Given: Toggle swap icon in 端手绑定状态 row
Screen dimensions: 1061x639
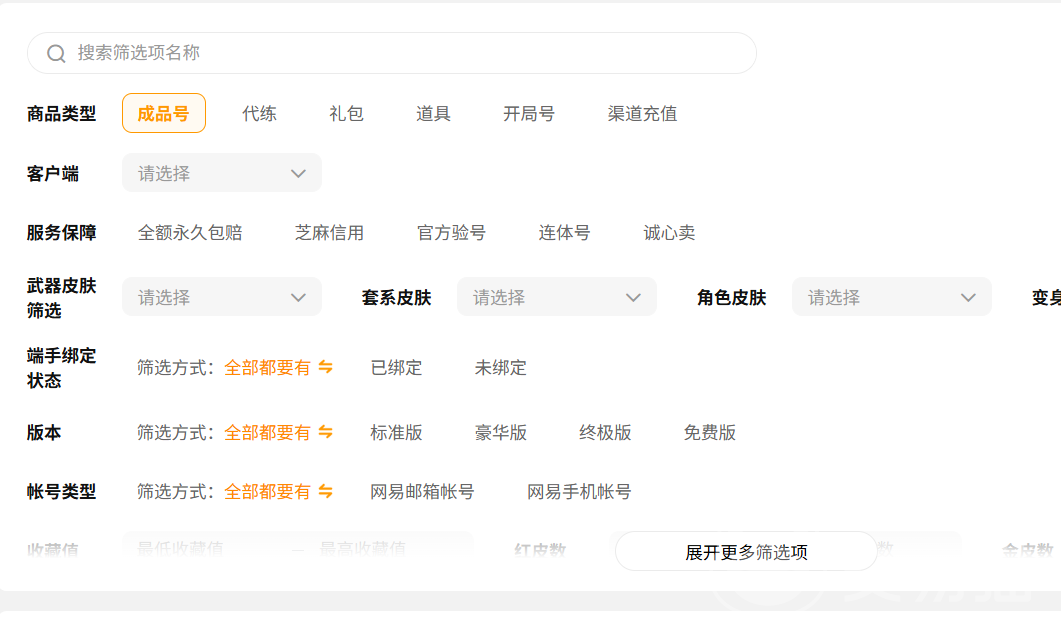Looking at the screenshot, I should (325, 368).
